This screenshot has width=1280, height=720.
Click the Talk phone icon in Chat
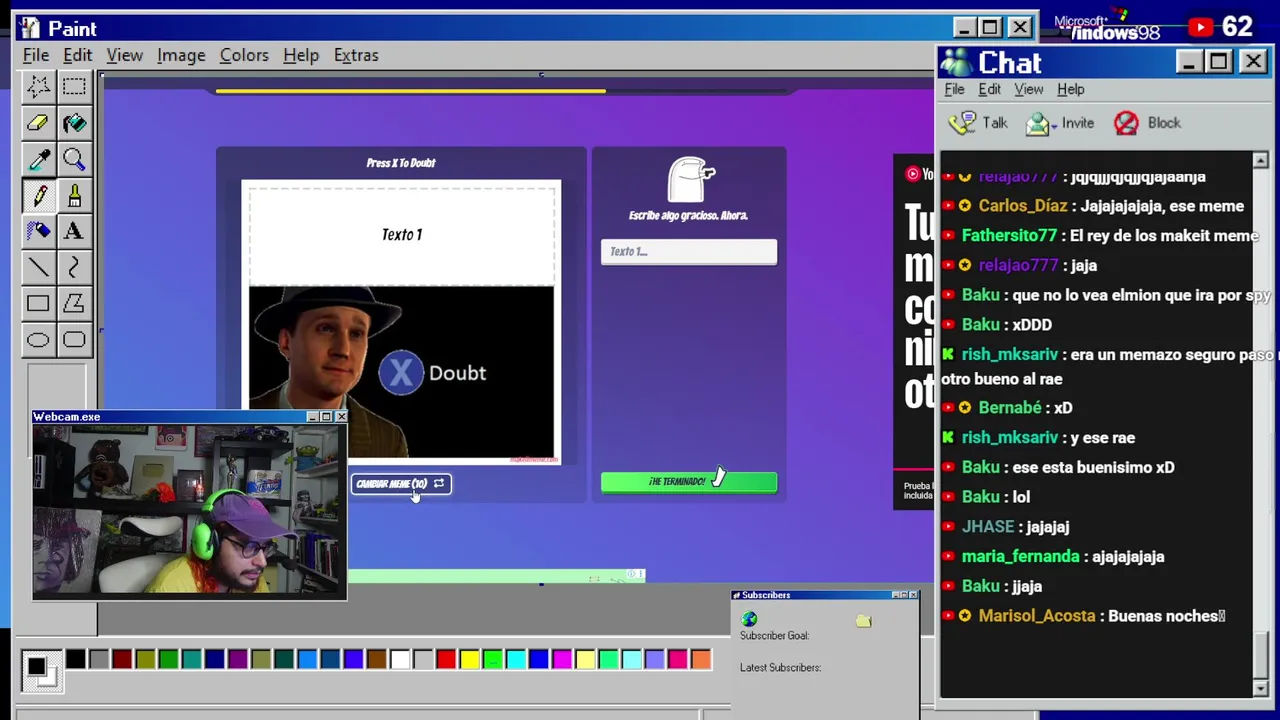pos(962,122)
